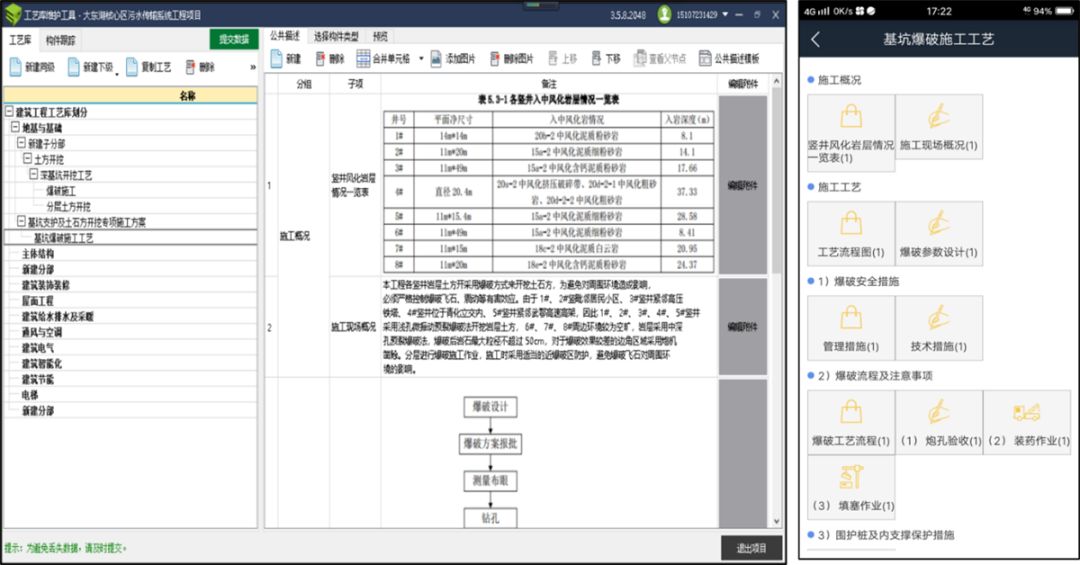Select 建筑电气 in the tree
1080x565 pixels.
[37, 348]
